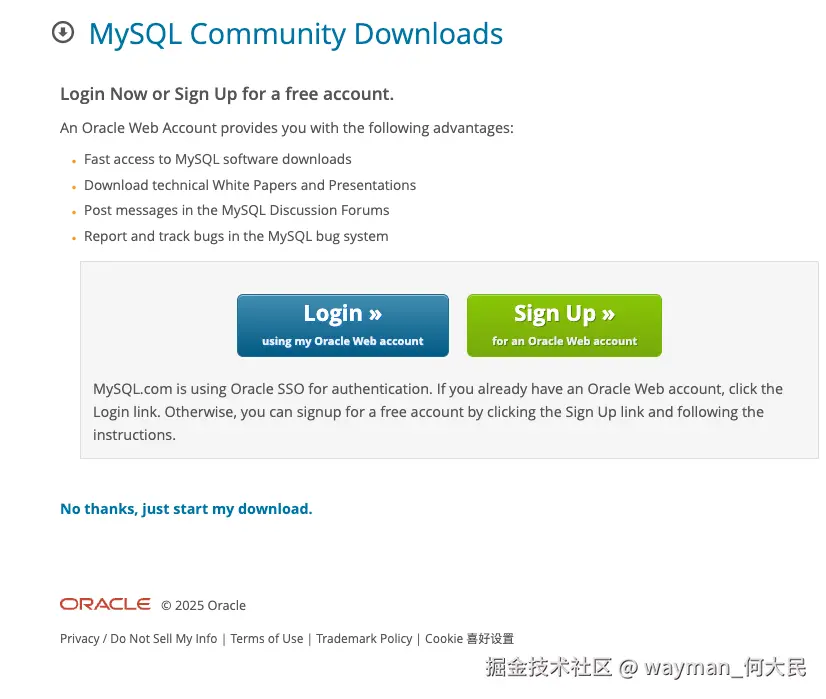
Task: Click the red Oracle logo
Action: point(105,604)
